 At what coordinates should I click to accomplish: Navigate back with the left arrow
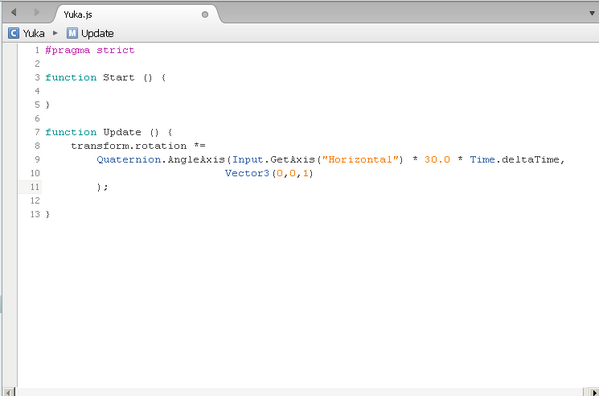coord(14,12)
